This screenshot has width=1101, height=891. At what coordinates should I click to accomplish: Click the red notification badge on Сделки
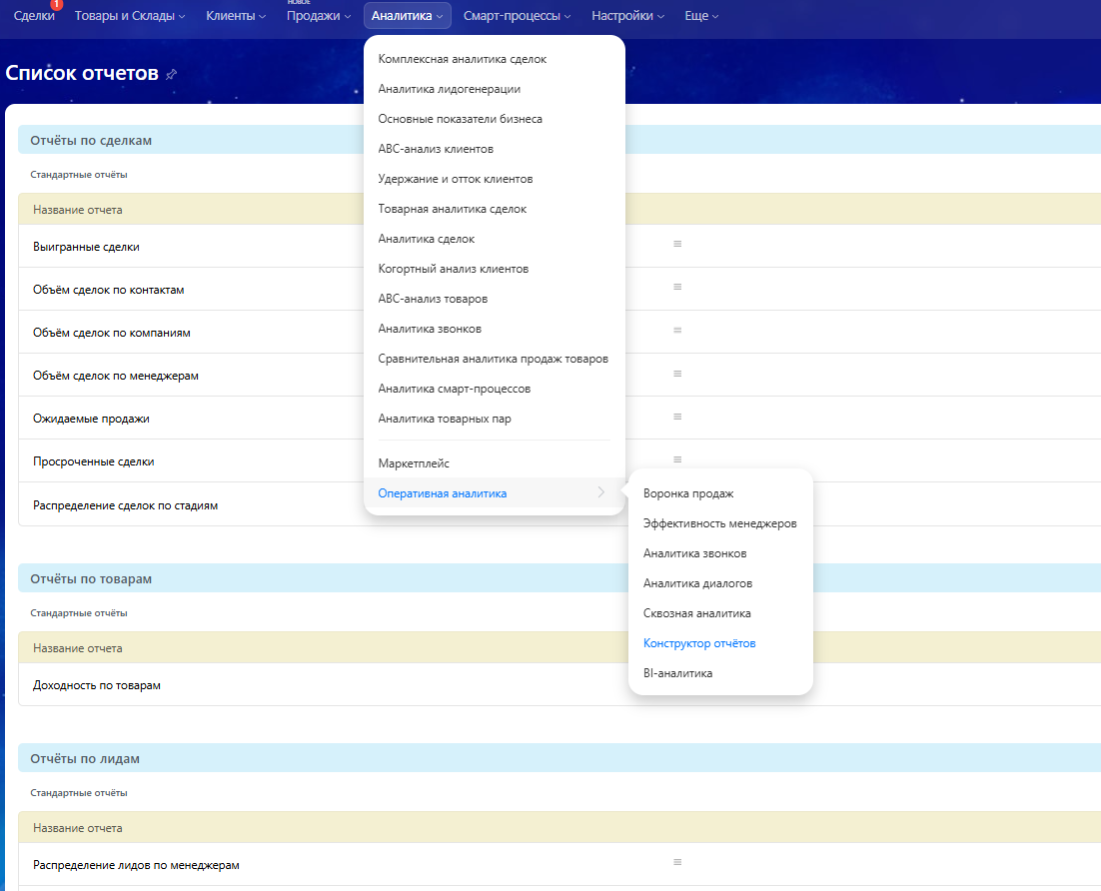[x=56, y=5]
